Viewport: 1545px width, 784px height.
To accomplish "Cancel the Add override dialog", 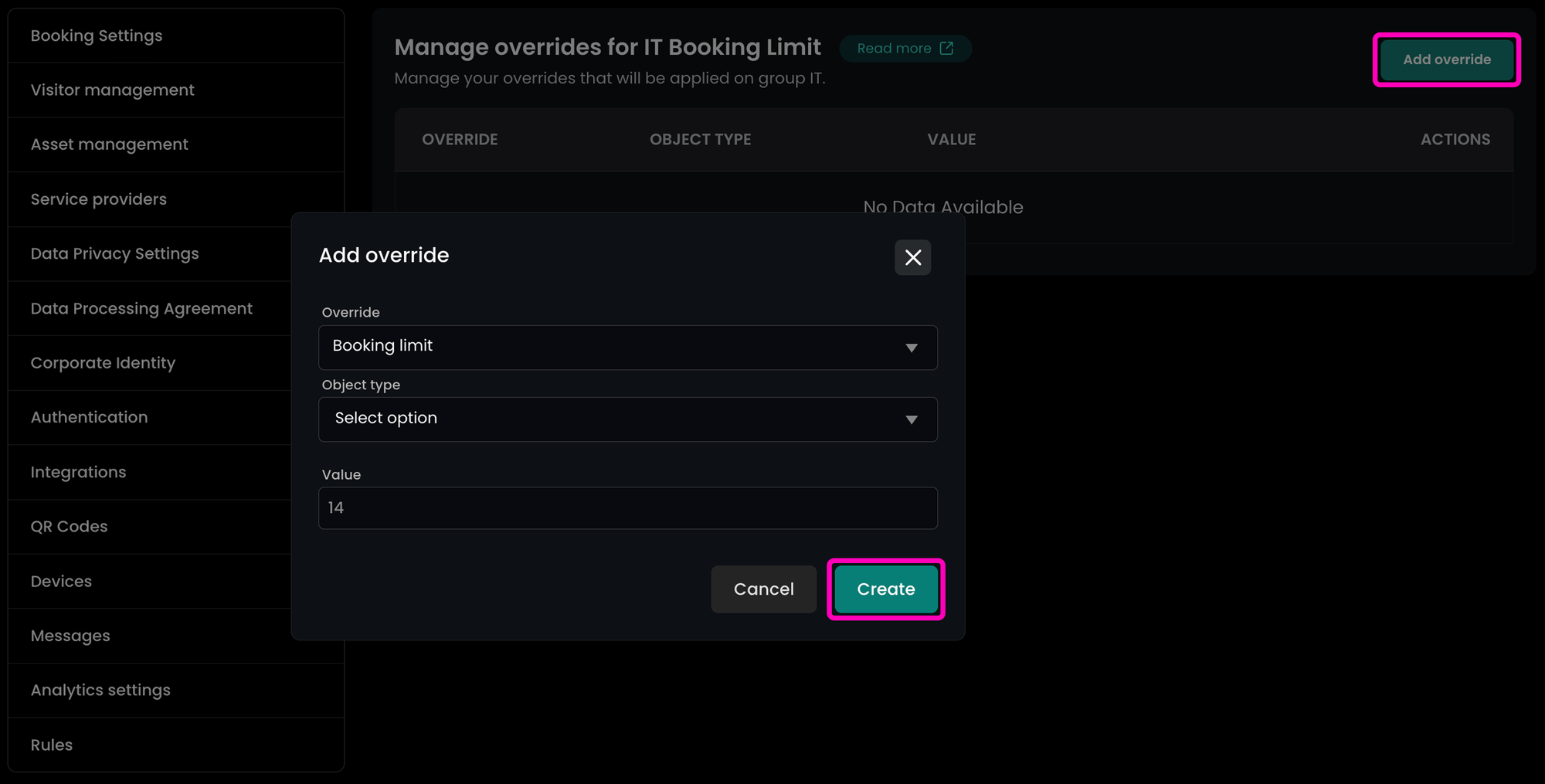I will (x=763, y=589).
